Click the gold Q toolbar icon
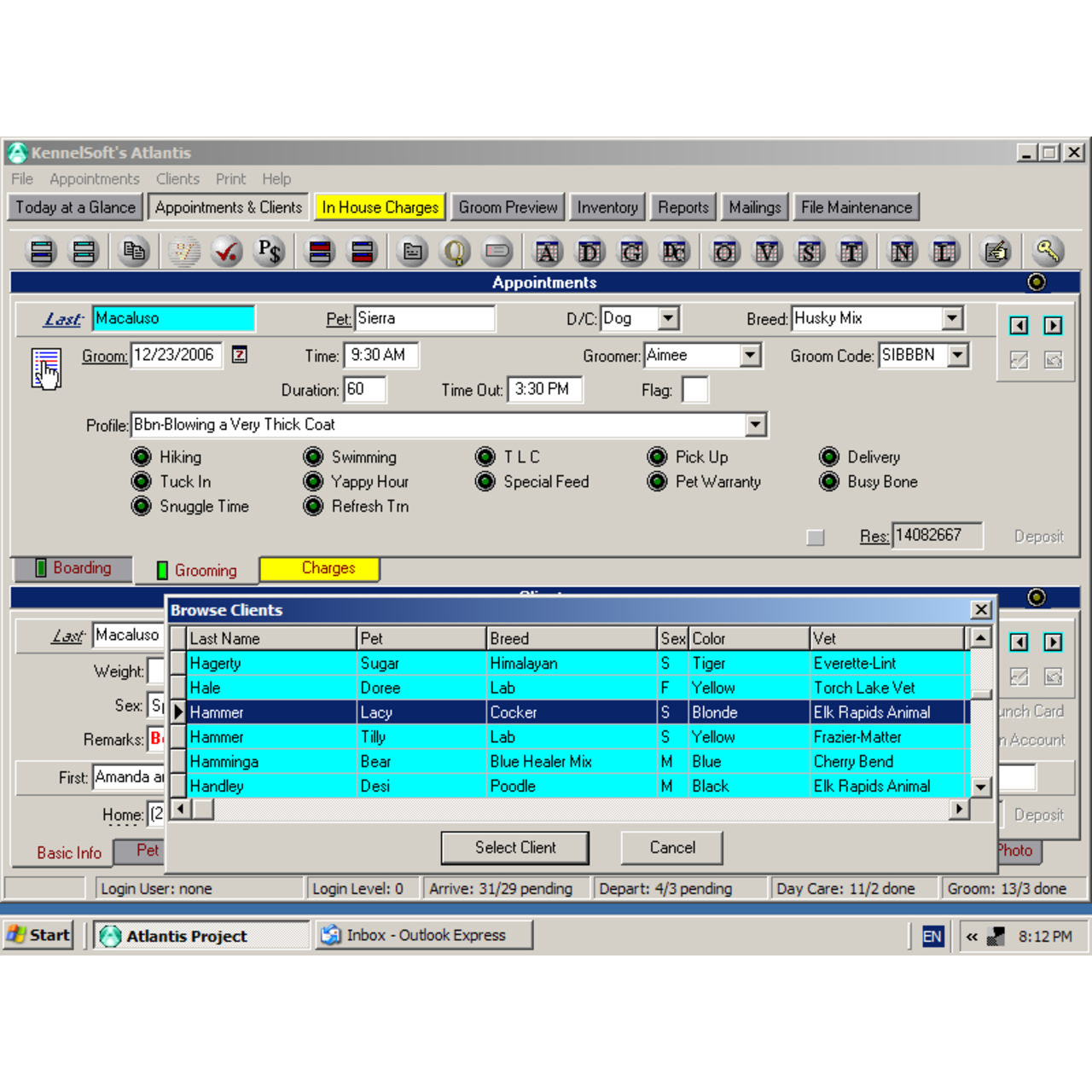 coord(455,252)
